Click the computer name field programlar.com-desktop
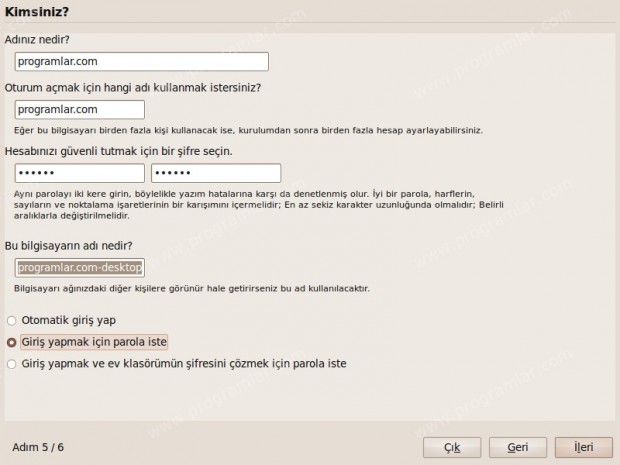This screenshot has height=465, width=620. tap(80, 268)
